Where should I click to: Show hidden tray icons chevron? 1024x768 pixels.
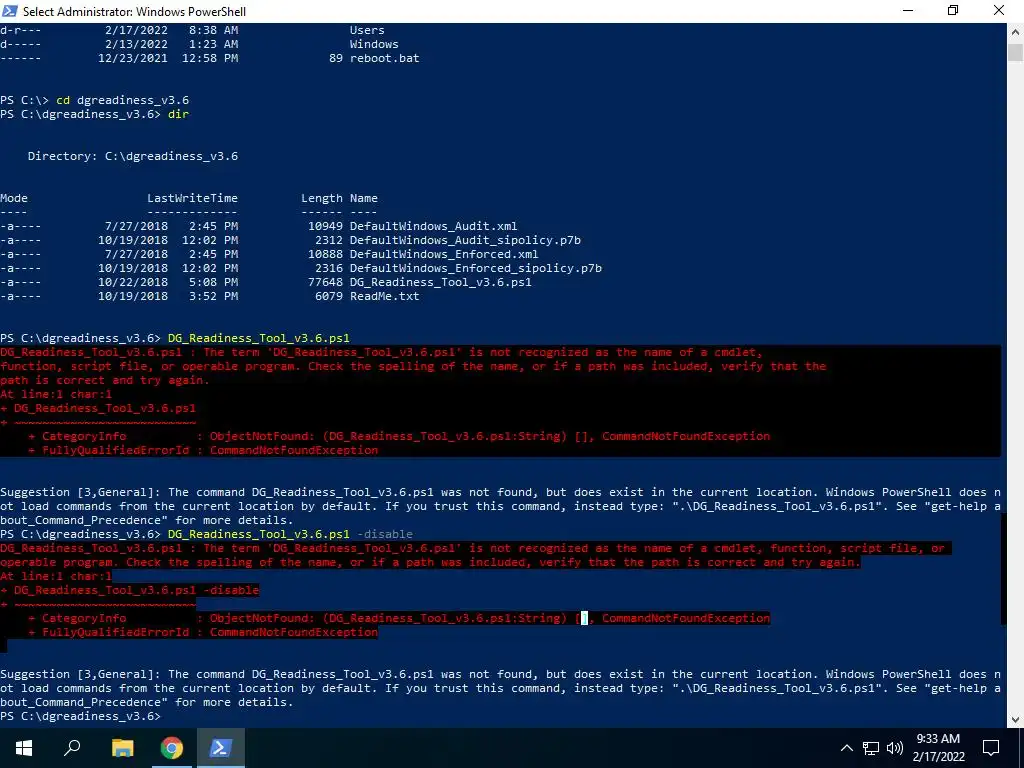click(x=846, y=748)
